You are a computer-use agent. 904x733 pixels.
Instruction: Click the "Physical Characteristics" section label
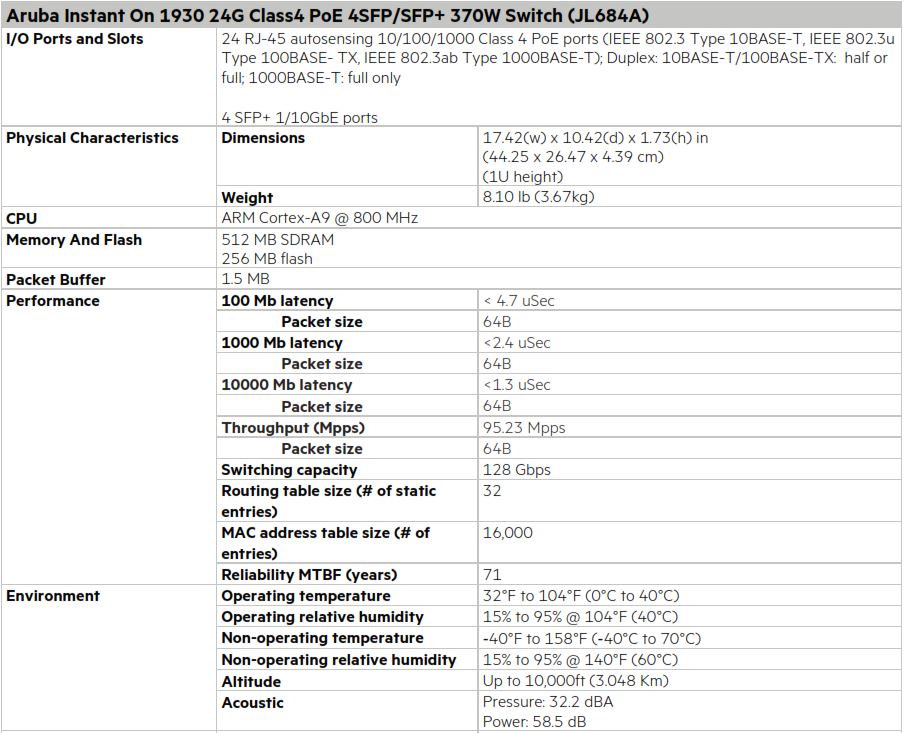[92, 138]
